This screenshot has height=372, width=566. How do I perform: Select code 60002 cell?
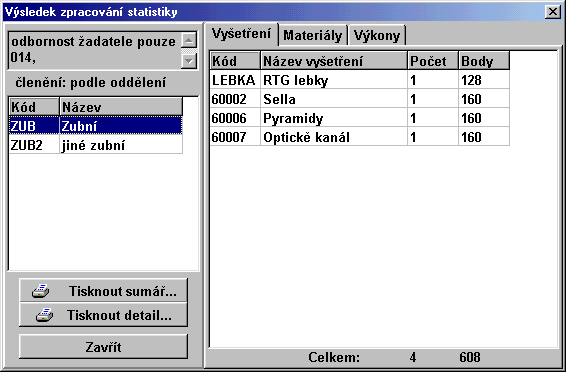coord(235,99)
